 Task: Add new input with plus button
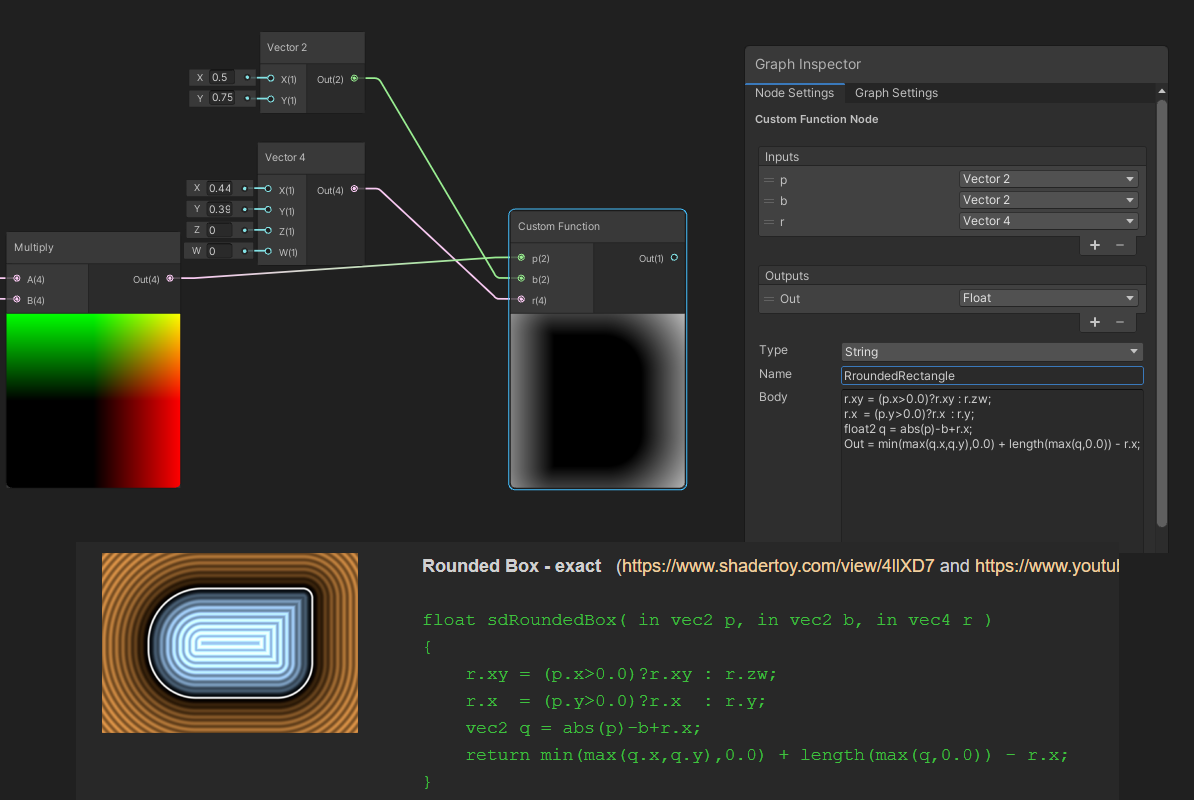click(x=1095, y=245)
